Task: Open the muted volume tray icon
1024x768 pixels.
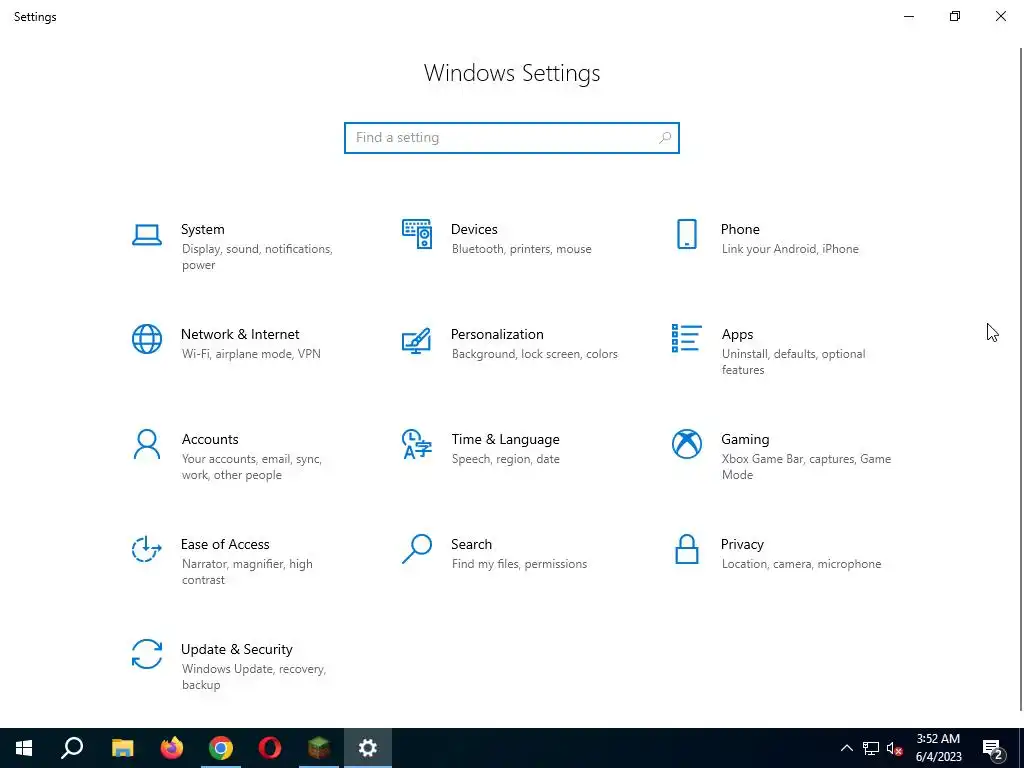Action: click(x=895, y=748)
